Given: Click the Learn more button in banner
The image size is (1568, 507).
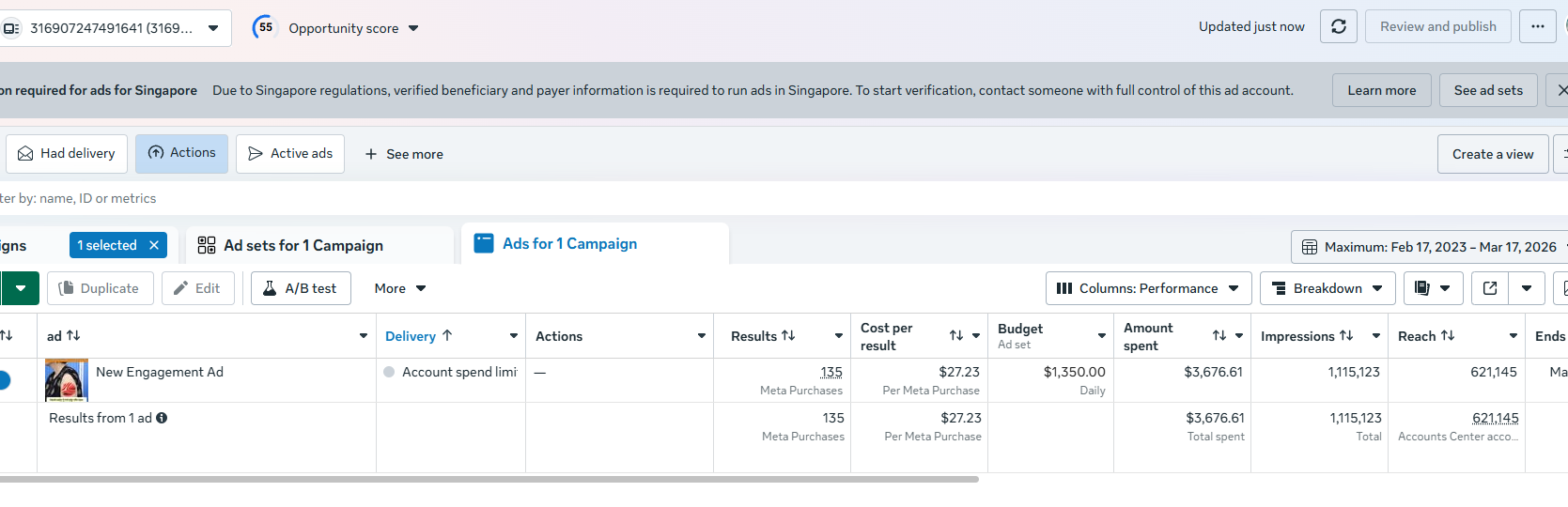Looking at the screenshot, I should point(1381,90).
